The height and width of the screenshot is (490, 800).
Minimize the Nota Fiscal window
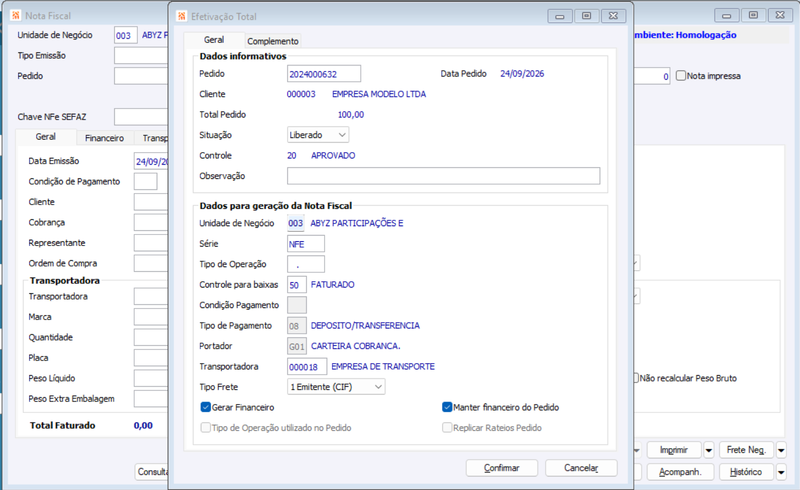tap(727, 15)
